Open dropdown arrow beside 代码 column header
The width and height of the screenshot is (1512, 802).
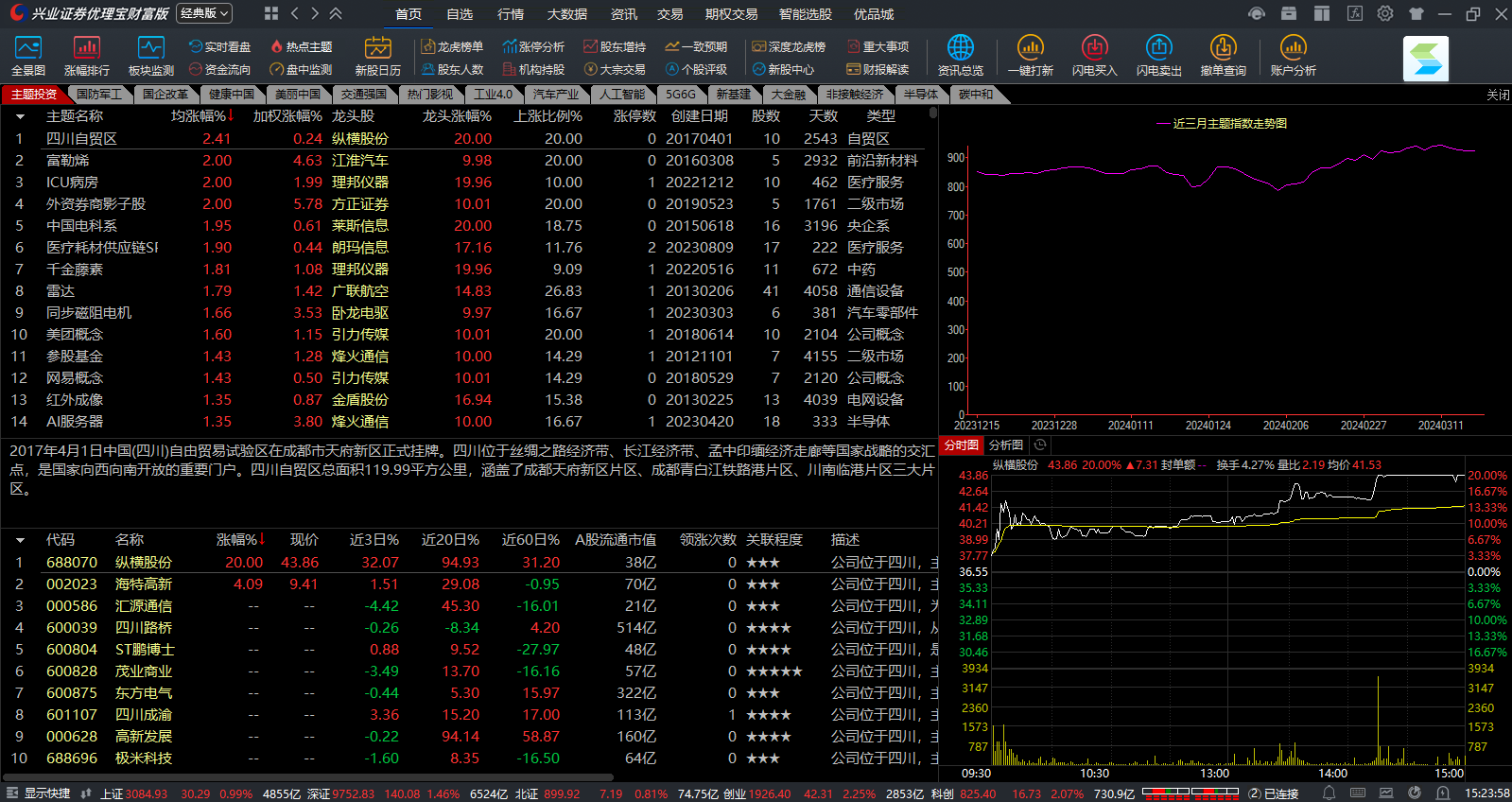19,540
